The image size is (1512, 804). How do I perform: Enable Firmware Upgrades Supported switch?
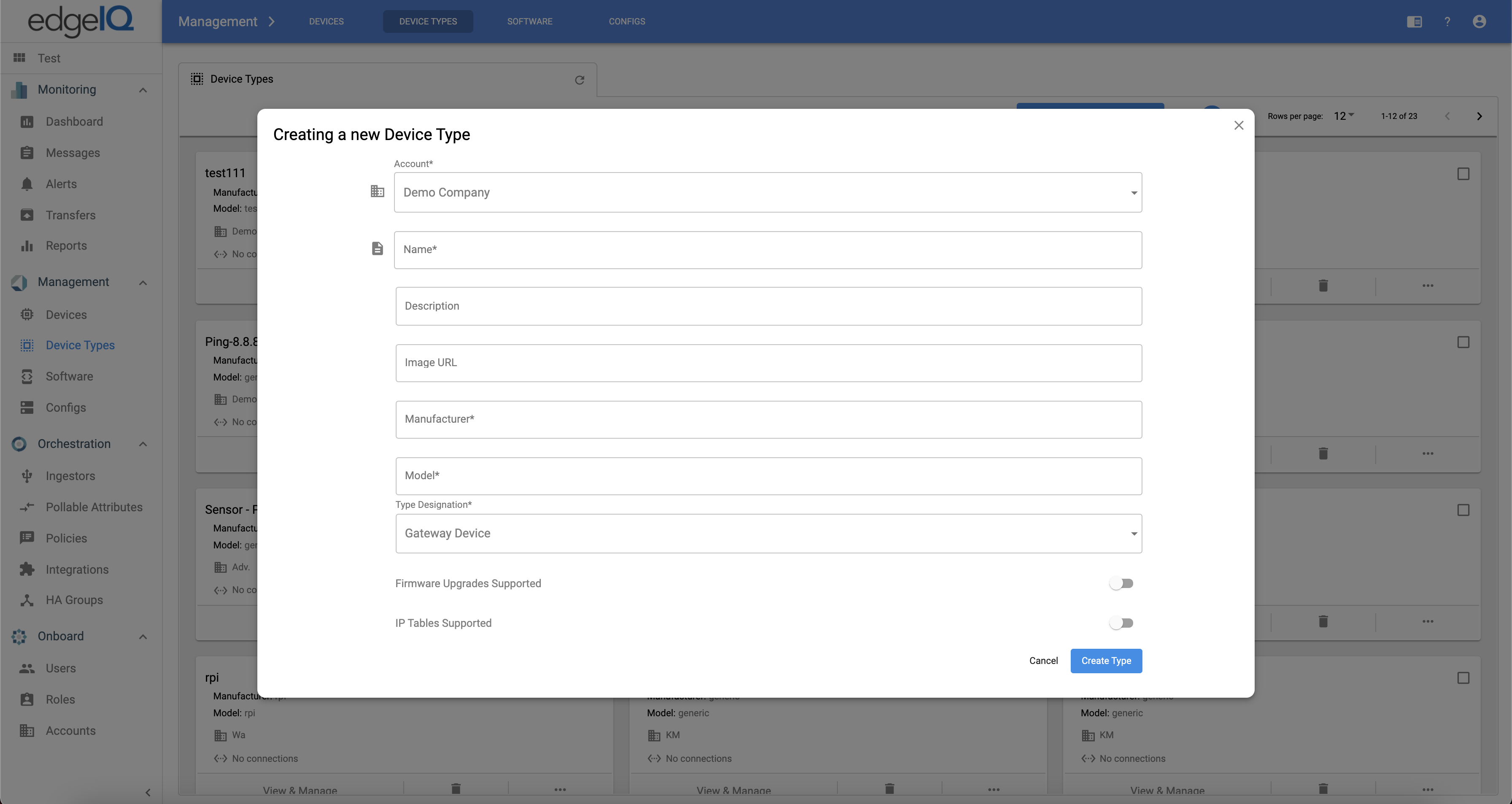tap(1121, 583)
